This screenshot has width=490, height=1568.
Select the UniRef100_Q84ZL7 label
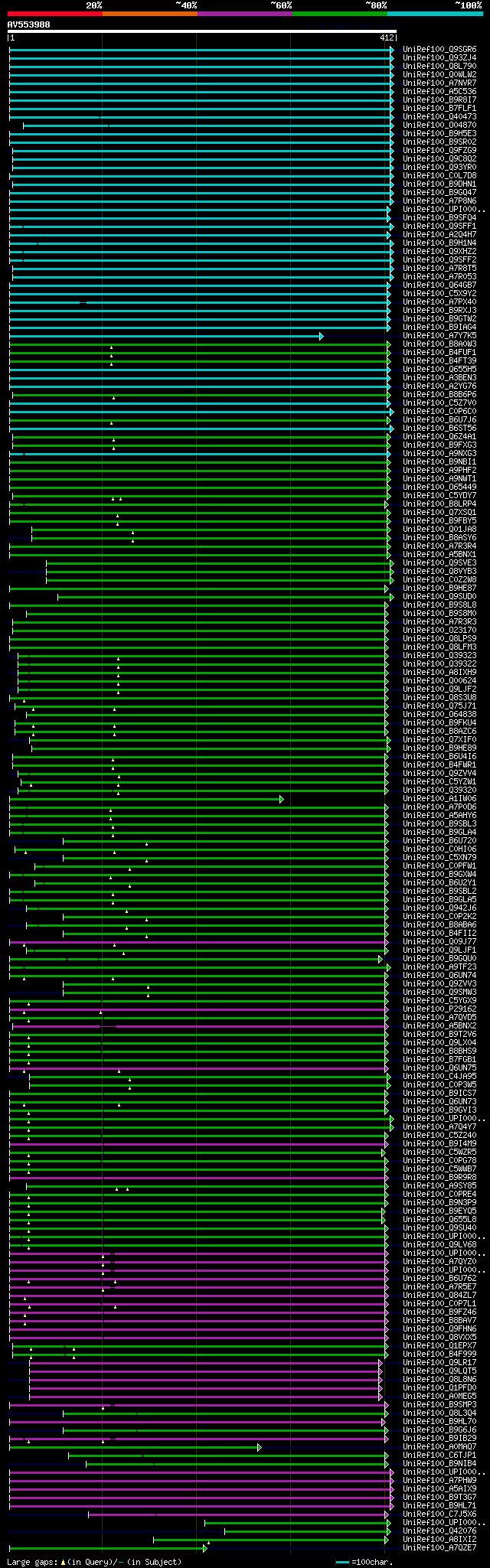pos(439,1295)
